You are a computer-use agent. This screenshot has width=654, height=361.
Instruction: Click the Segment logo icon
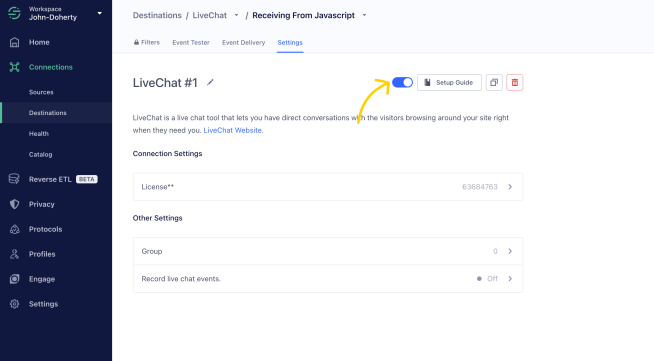point(14,13)
